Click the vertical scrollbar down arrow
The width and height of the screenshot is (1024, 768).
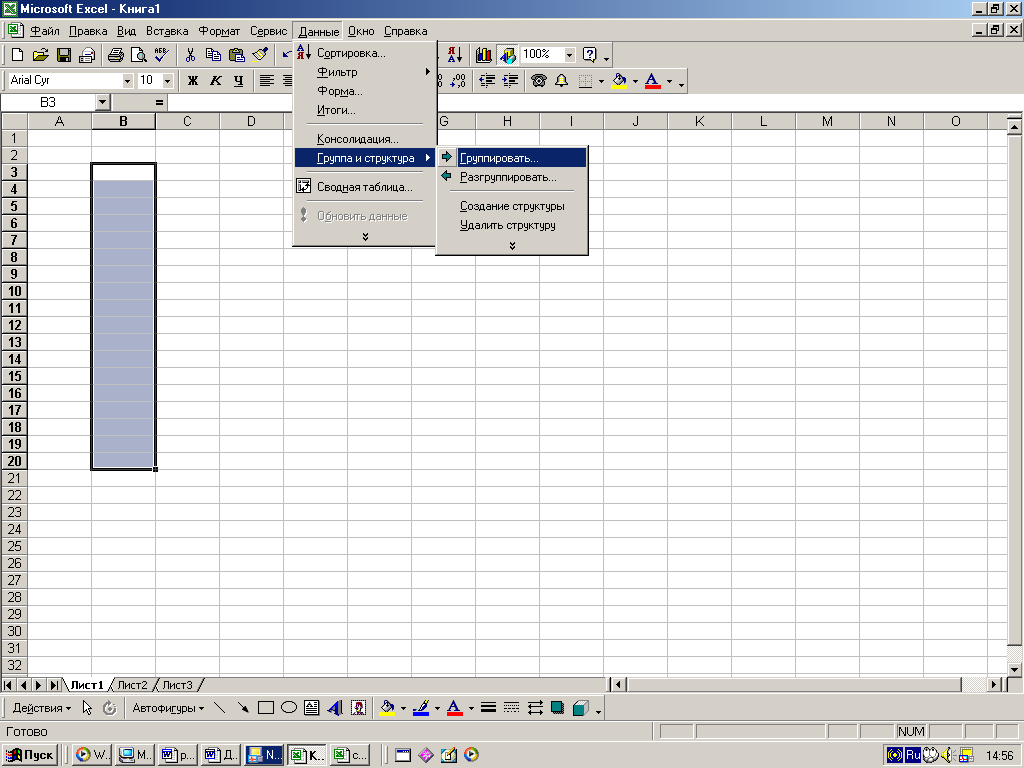1014,669
